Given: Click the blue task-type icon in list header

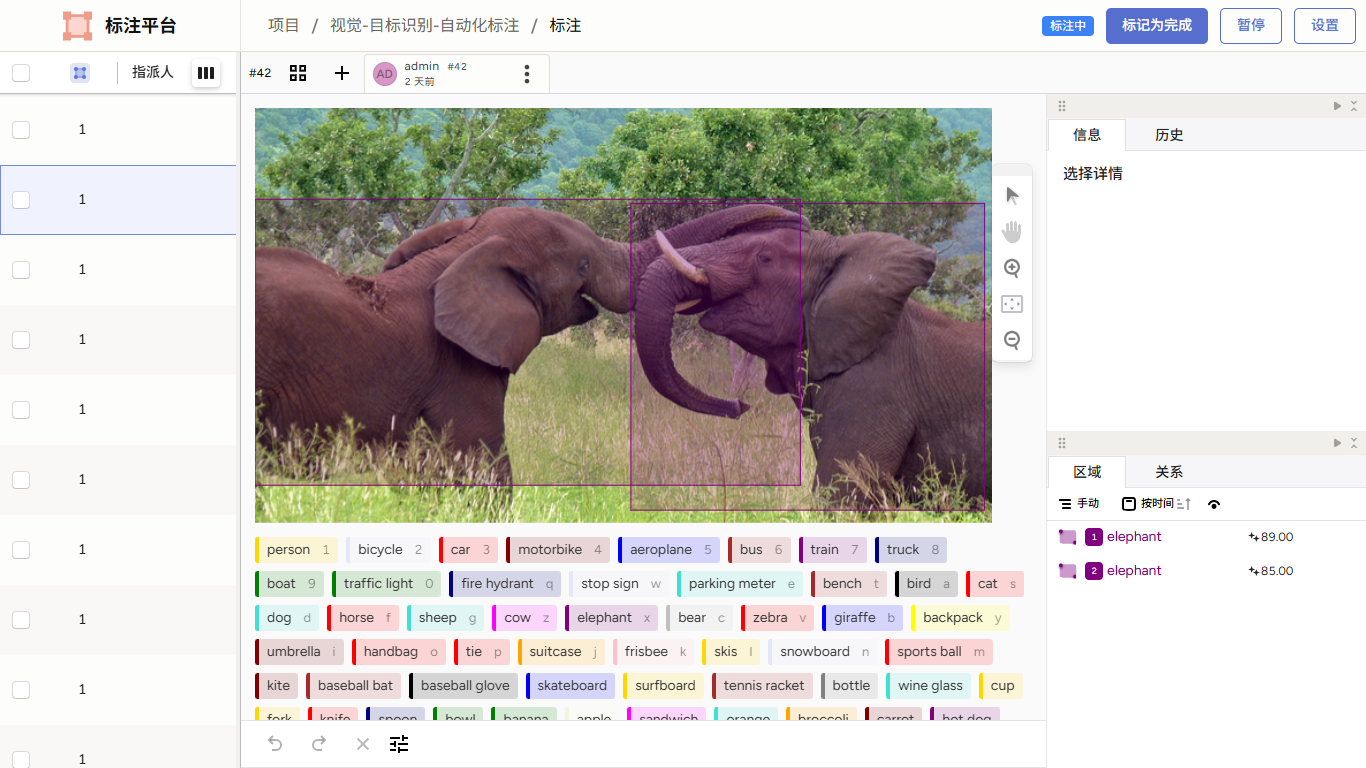Looking at the screenshot, I should [80, 73].
